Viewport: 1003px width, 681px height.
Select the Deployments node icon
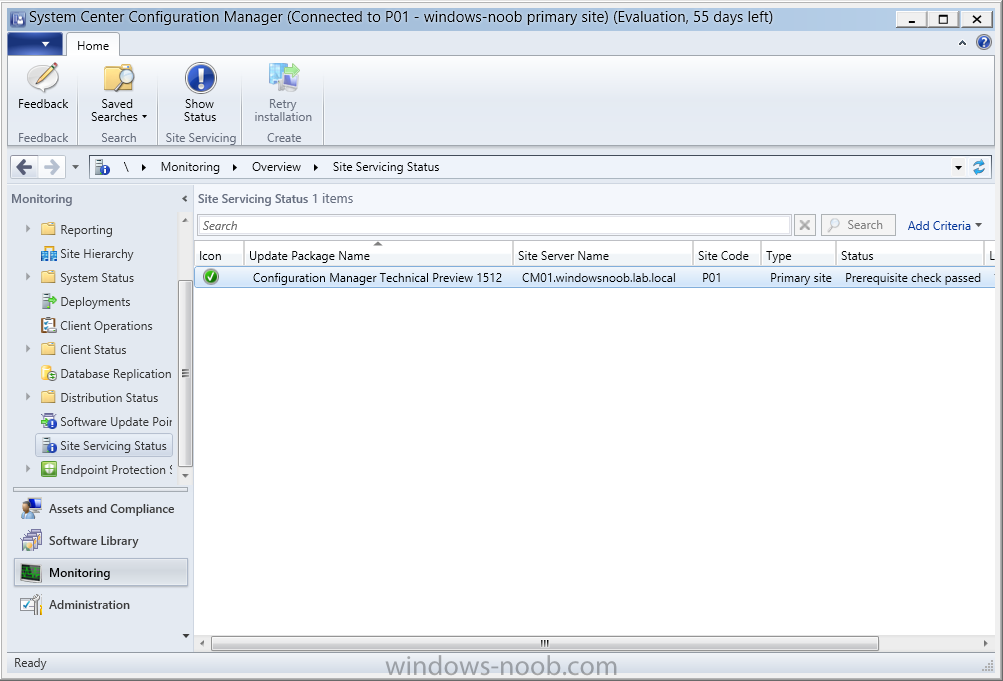click(x=49, y=302)
